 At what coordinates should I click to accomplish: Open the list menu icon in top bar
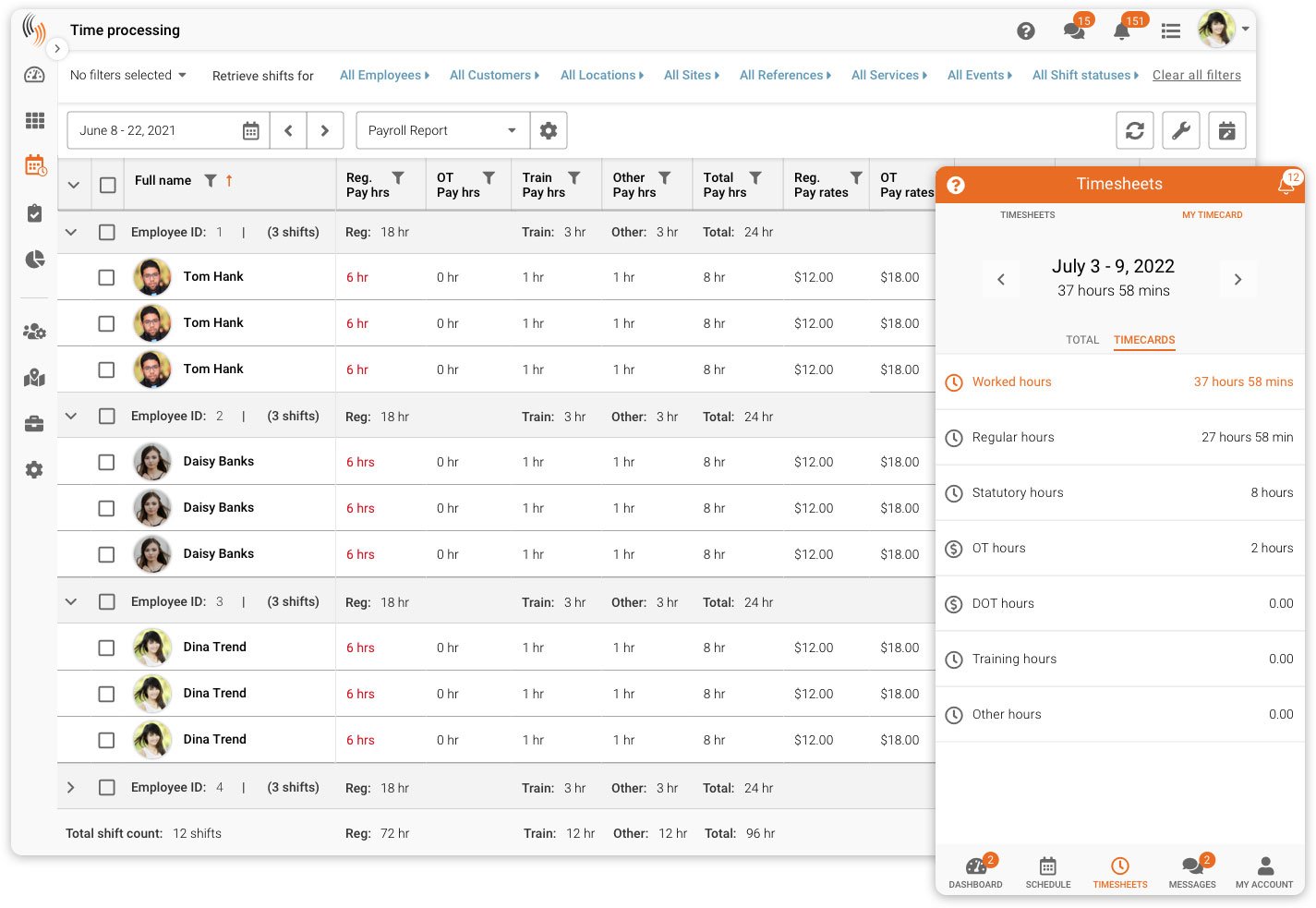[x=1171, y=31]
